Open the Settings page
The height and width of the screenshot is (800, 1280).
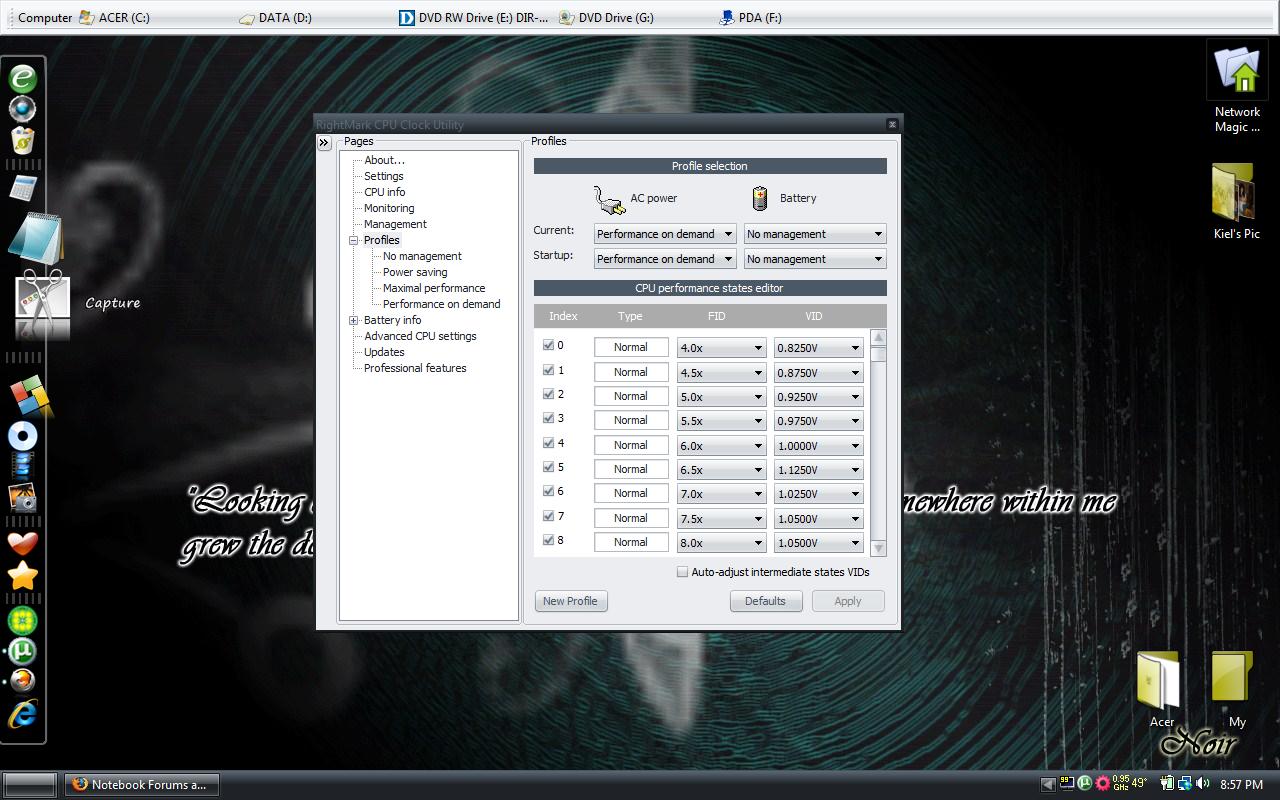pyautogui.click(x=384, y=176)
